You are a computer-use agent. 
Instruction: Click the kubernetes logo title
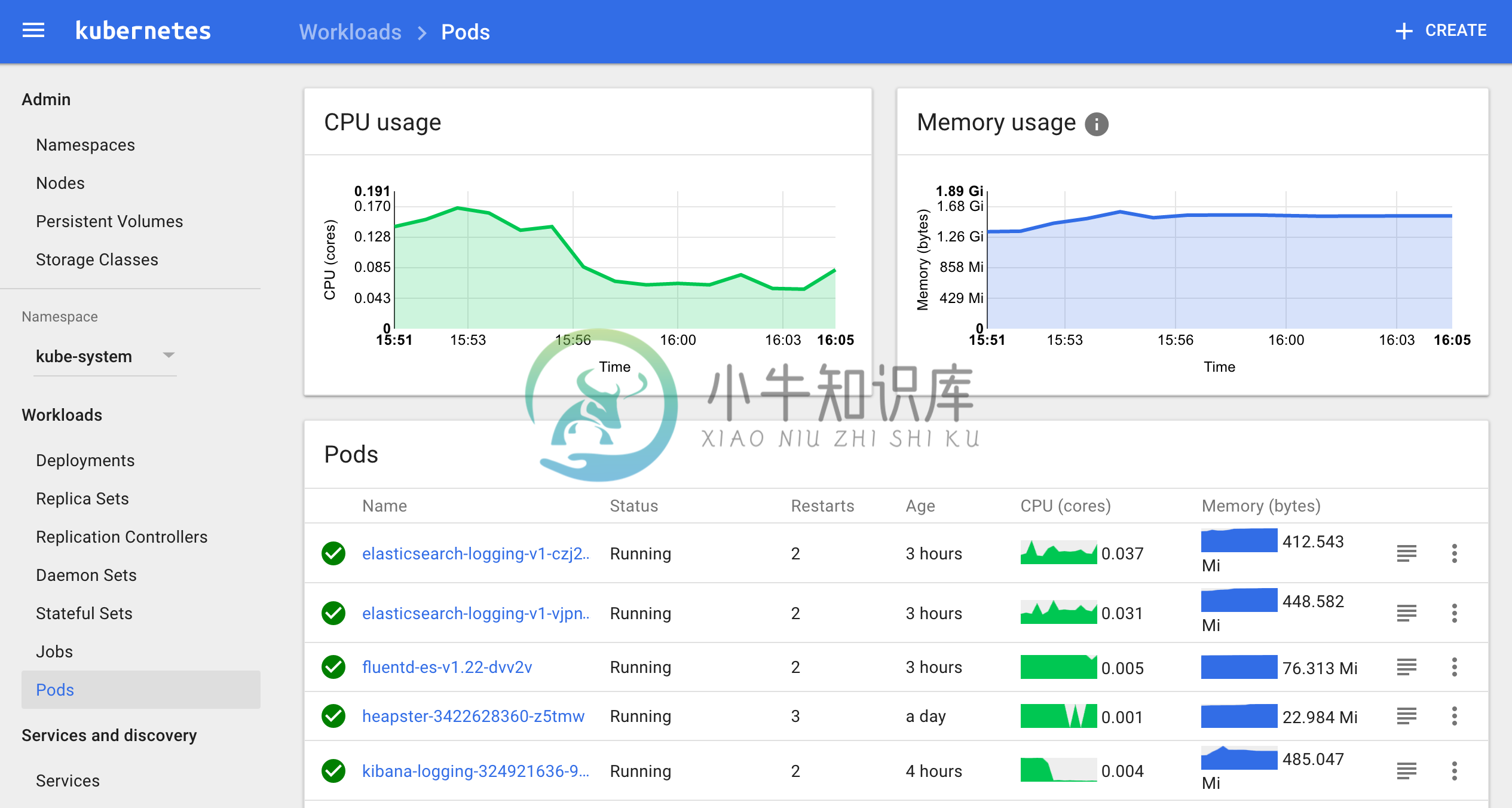(143, 30)
